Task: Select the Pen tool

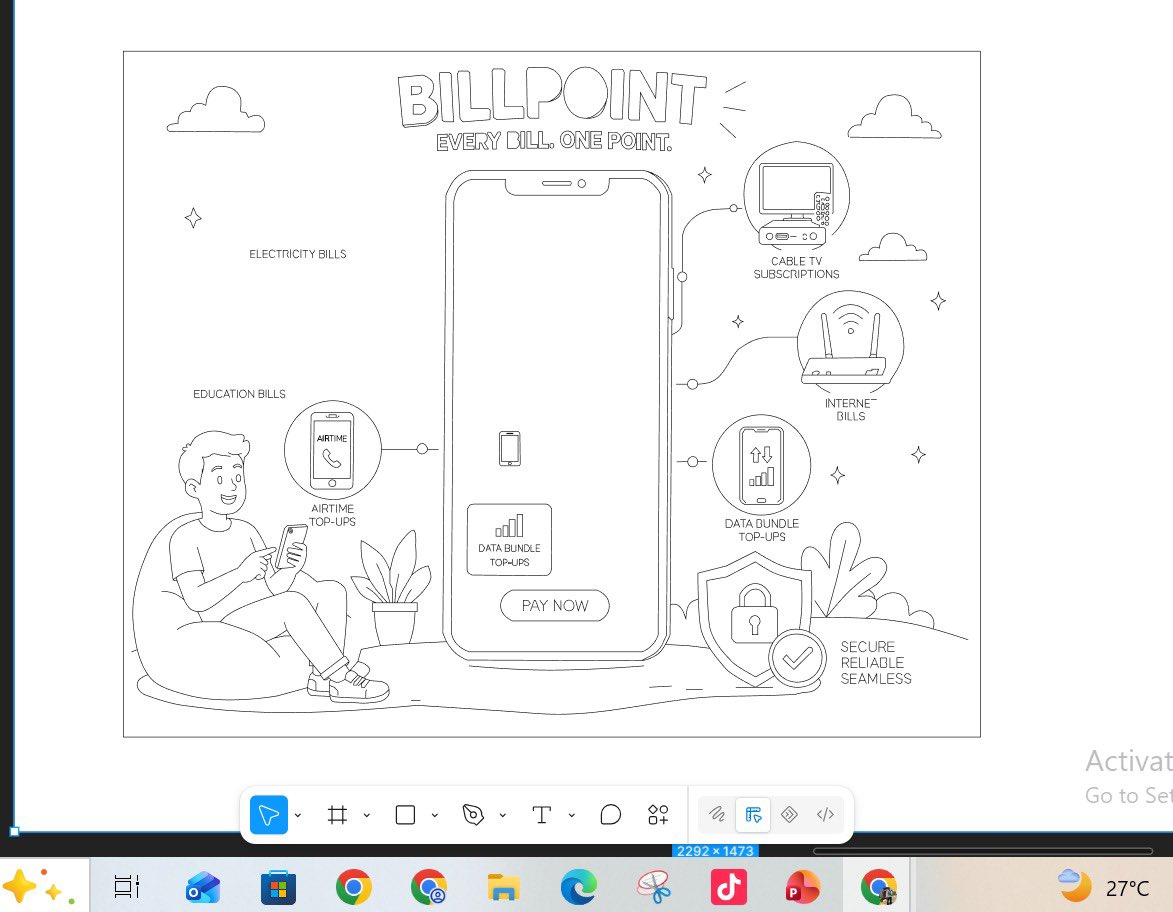Action: [473, 815]
